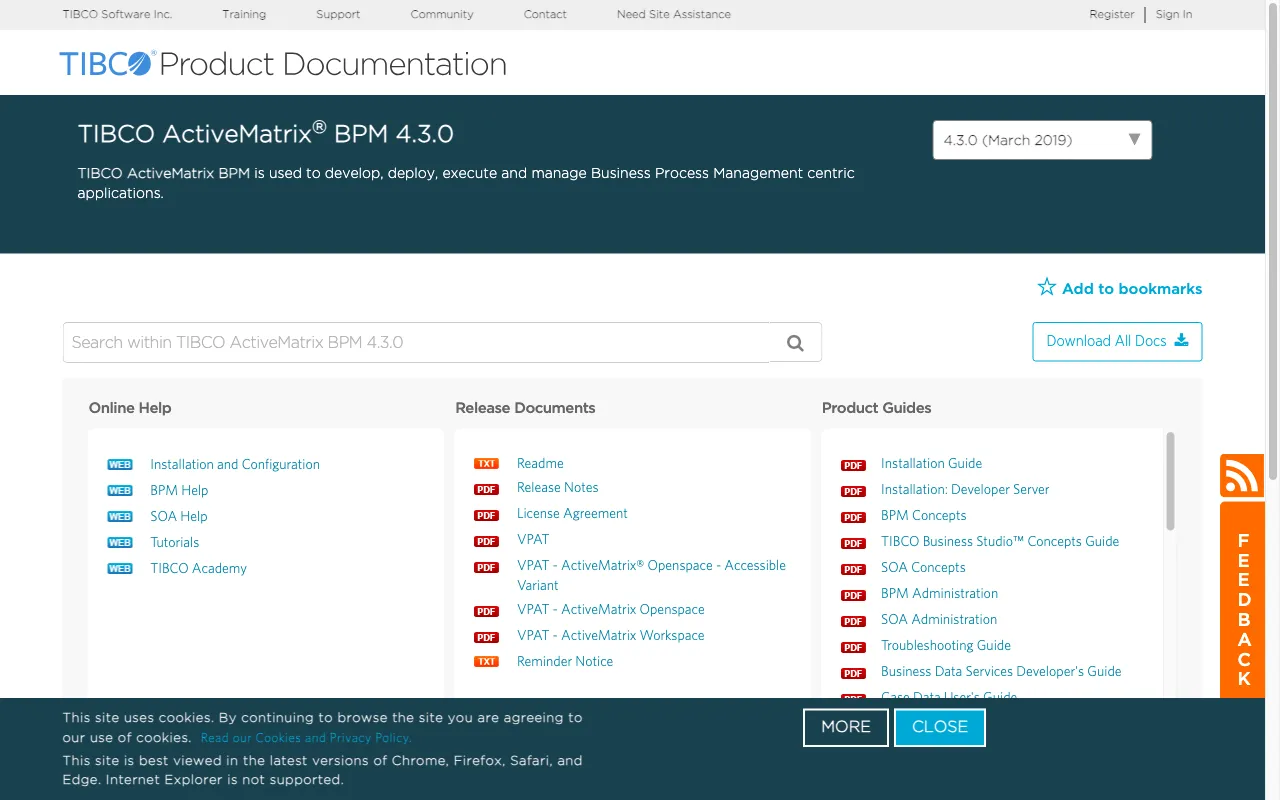Click PDF icon beside Troubleshooting Guide
The image size is (1280, 800).
coord(853,648)
